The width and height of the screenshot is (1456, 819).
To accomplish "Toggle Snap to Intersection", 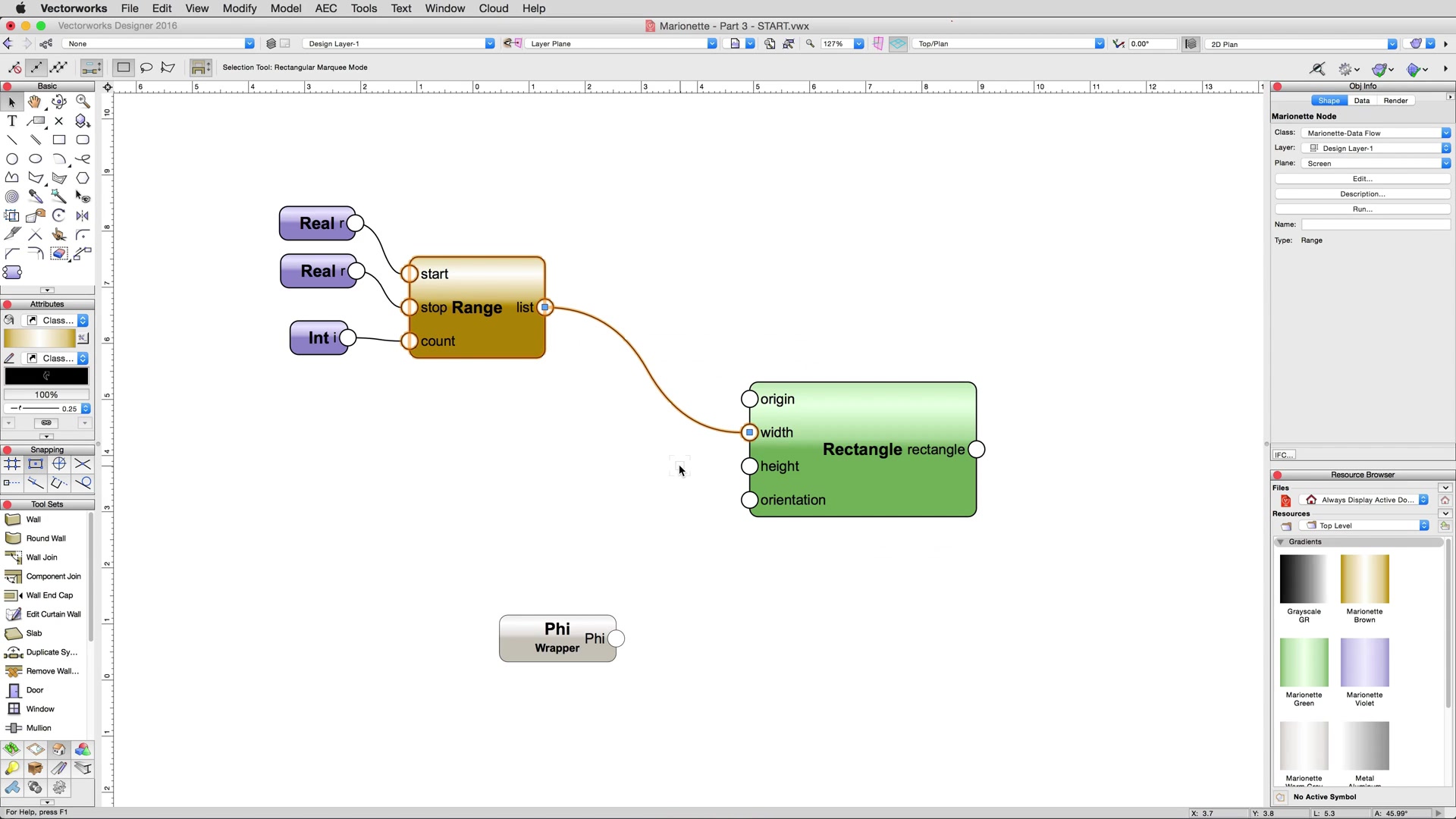I will pos(83,464).
